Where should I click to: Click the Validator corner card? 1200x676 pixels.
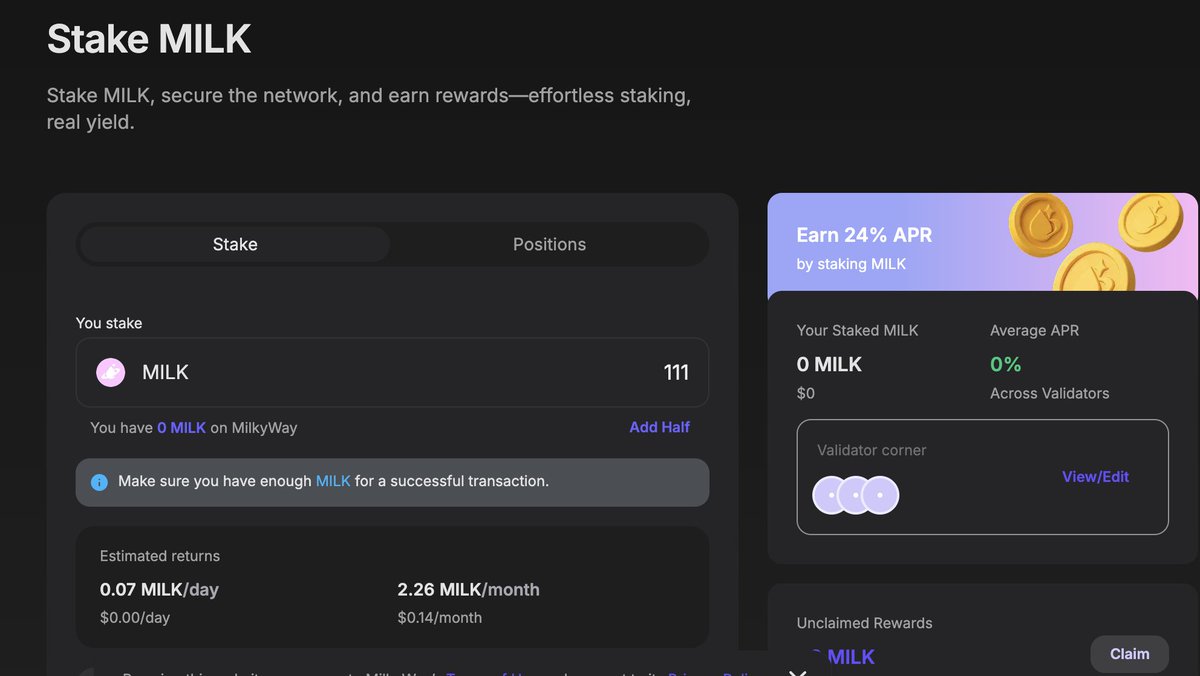coord(982,477)
